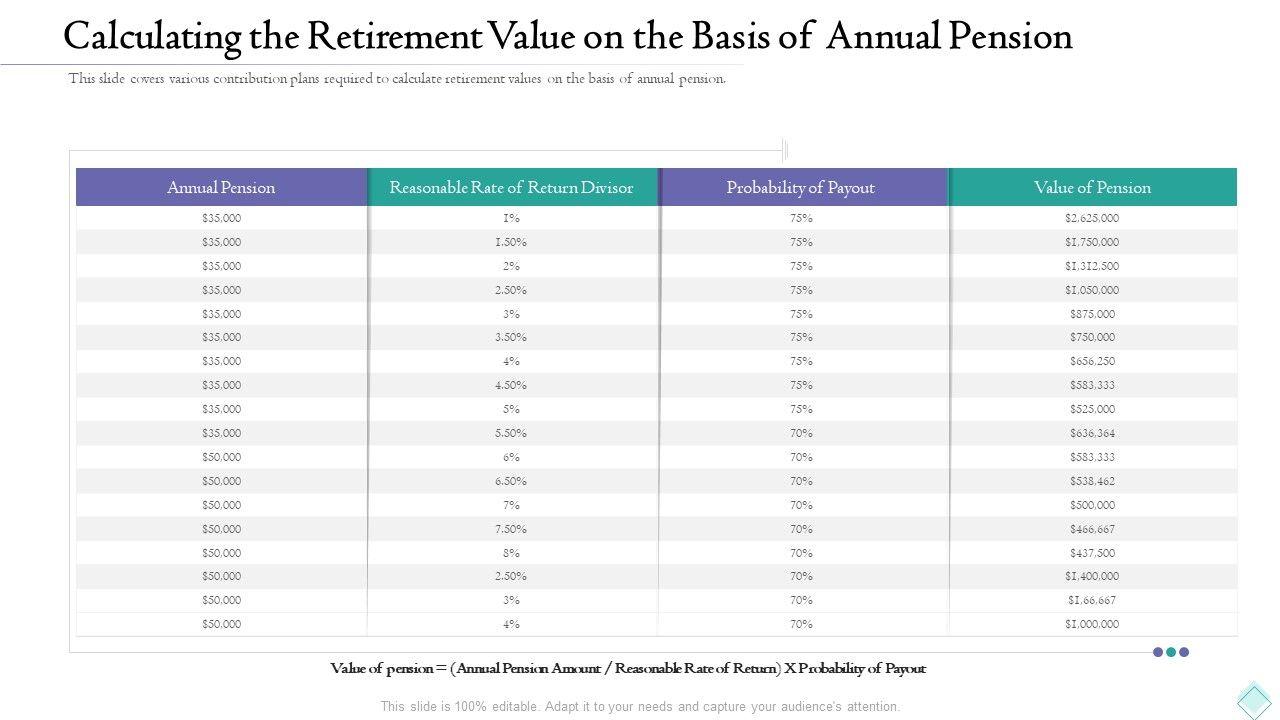Click the 7.50% rate cell
Image resolution: width=1280 pixels, height=720 pixels.
tap(511, 529)
